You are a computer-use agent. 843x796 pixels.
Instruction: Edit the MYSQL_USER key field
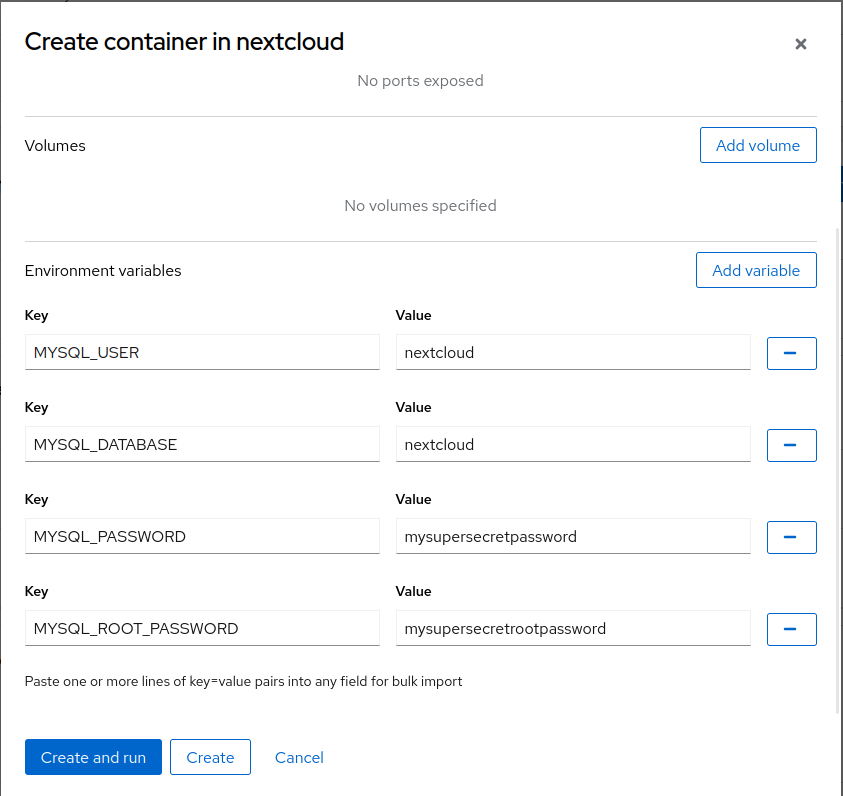point(202,352)
